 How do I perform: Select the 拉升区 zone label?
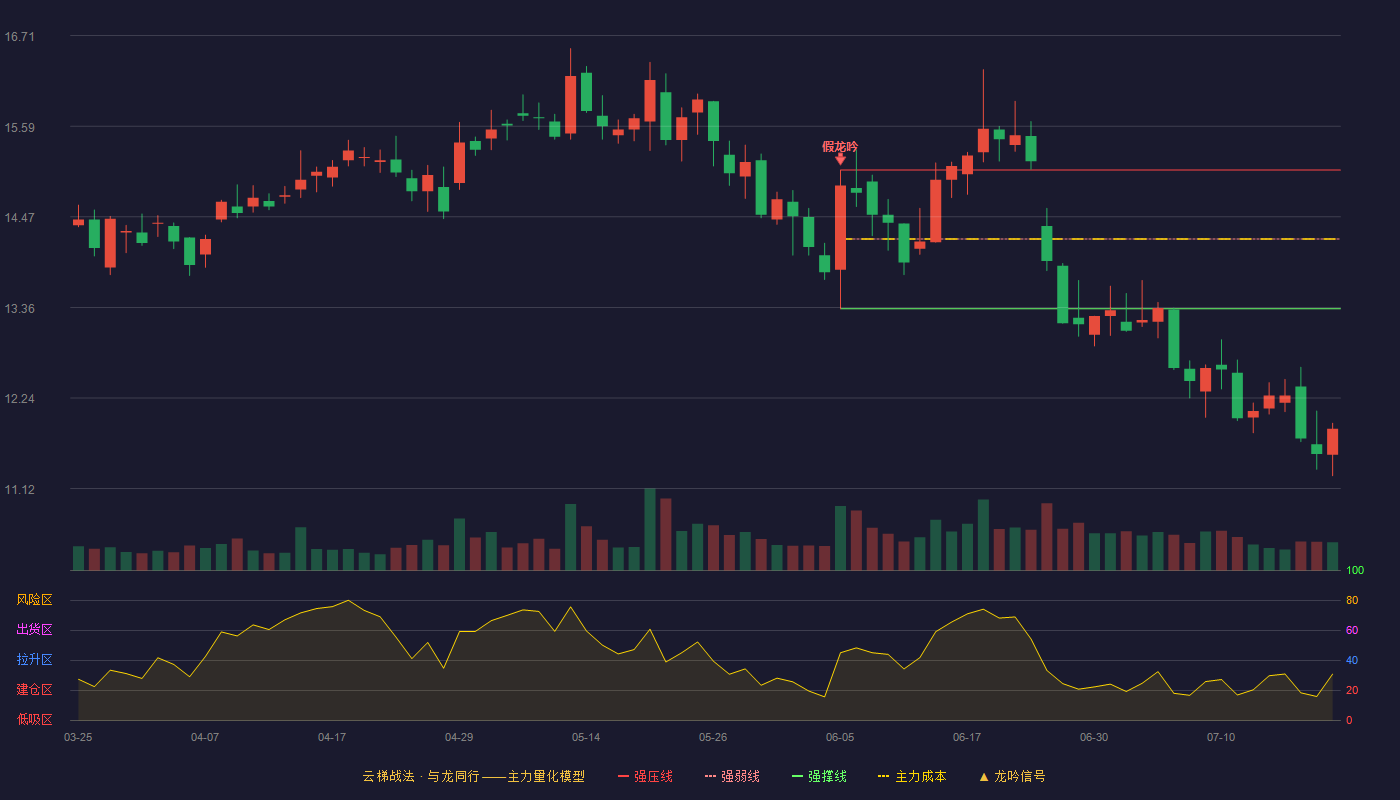point(34,660)
